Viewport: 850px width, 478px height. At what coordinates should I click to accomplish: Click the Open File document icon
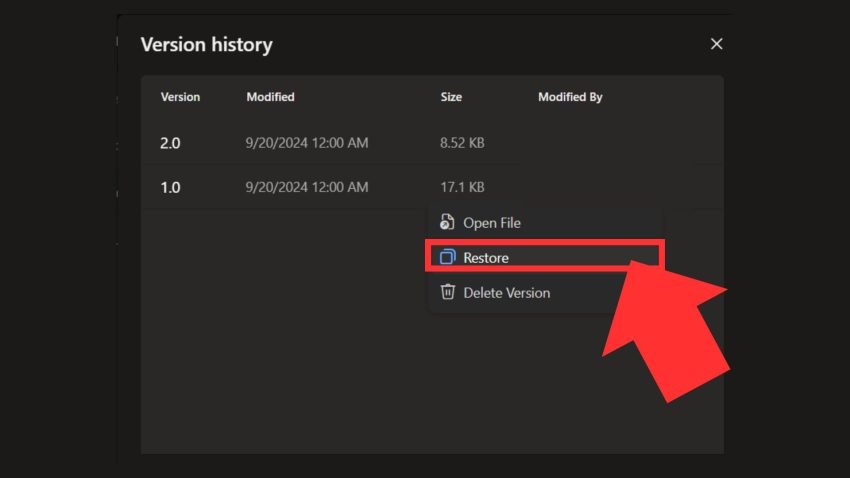(447, 223)
